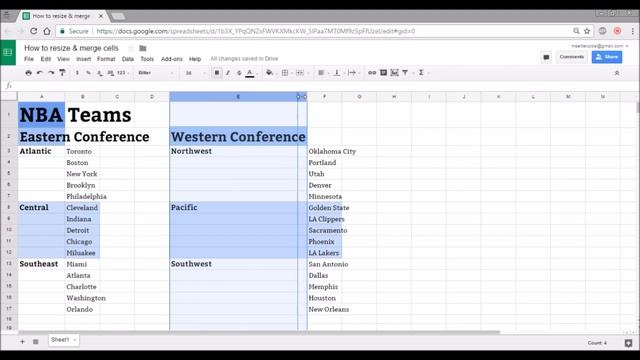The image size is (640, 360).
Task: Click the Golden State cell
Action: point(325,208)
